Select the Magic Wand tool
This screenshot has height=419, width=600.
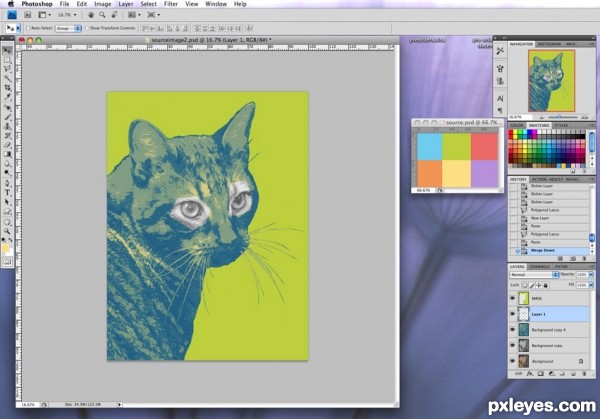[x=7, y=78]
